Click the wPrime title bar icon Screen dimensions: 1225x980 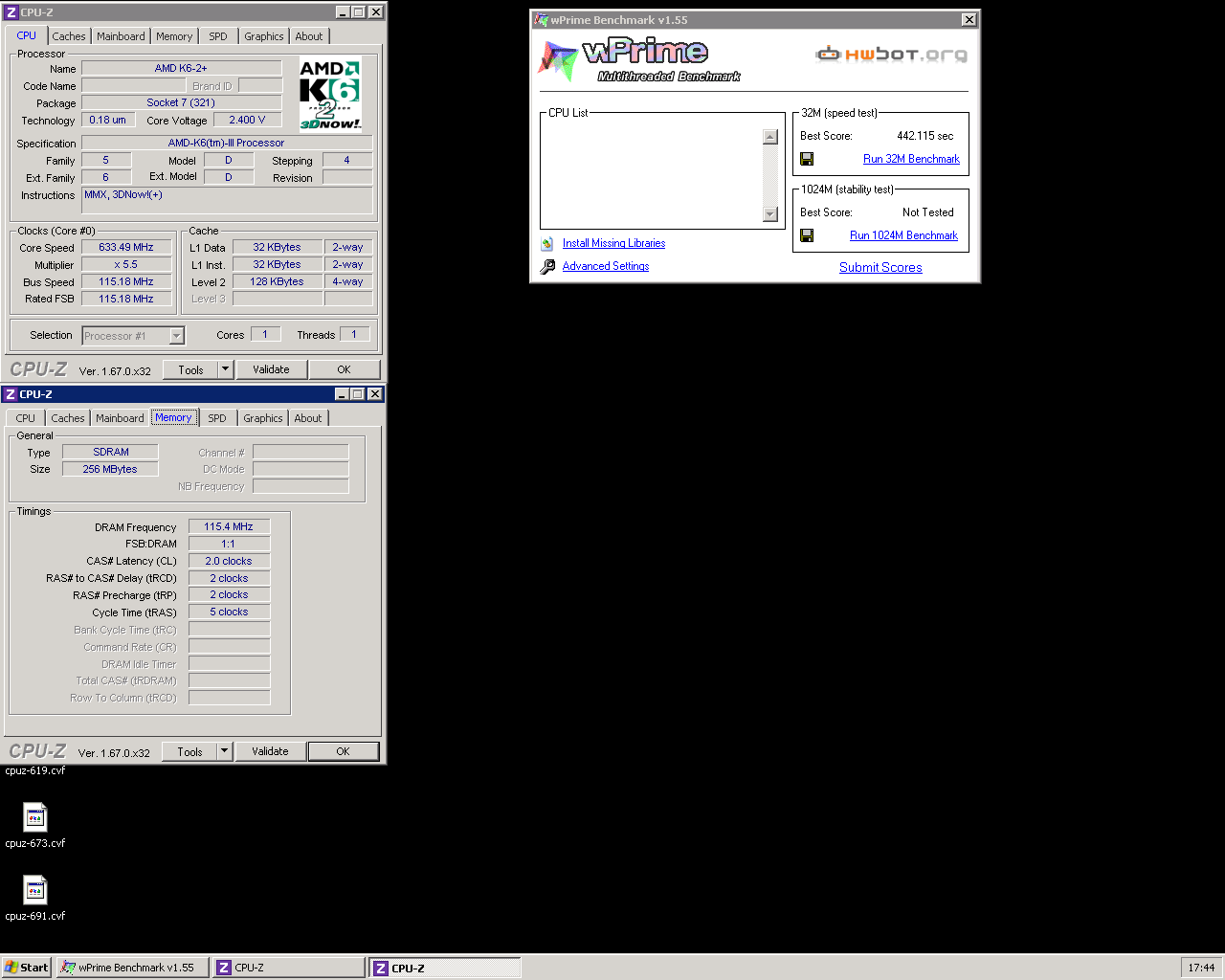[542, 20]
